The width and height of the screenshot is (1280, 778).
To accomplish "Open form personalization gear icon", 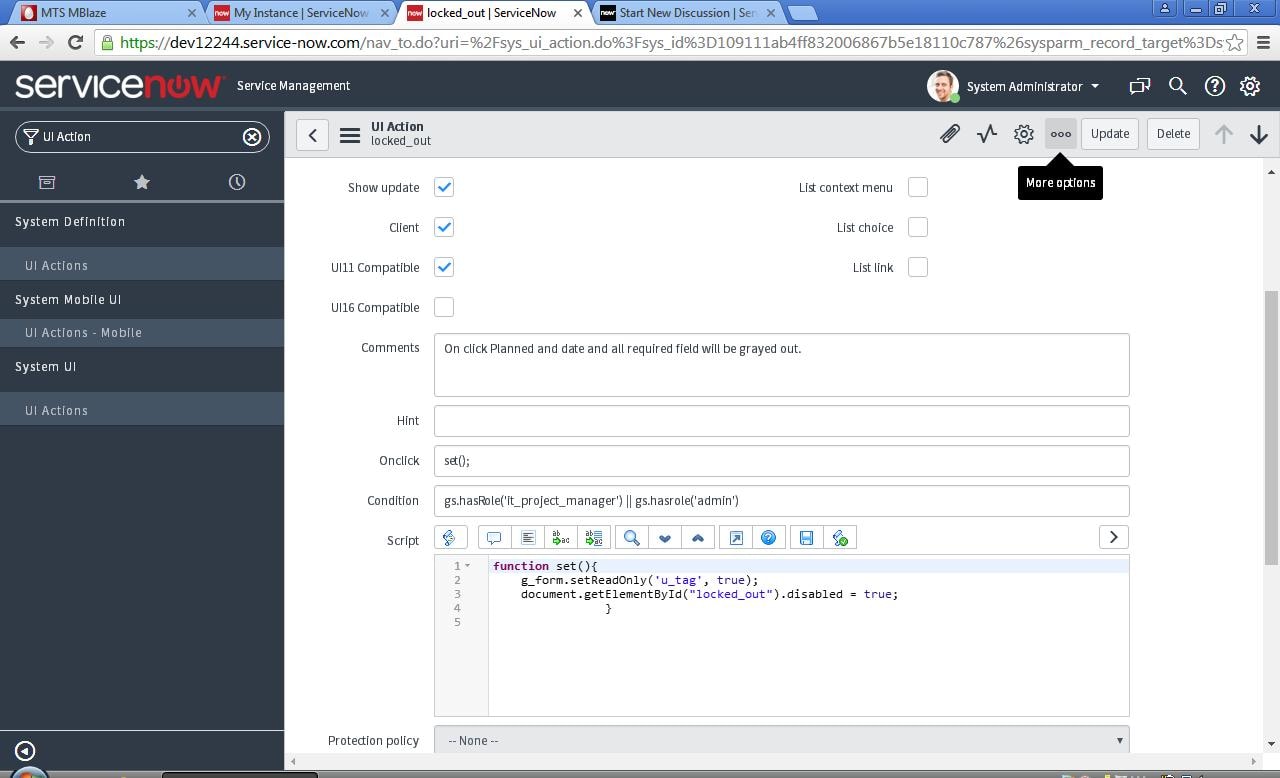I will 1024,134.
